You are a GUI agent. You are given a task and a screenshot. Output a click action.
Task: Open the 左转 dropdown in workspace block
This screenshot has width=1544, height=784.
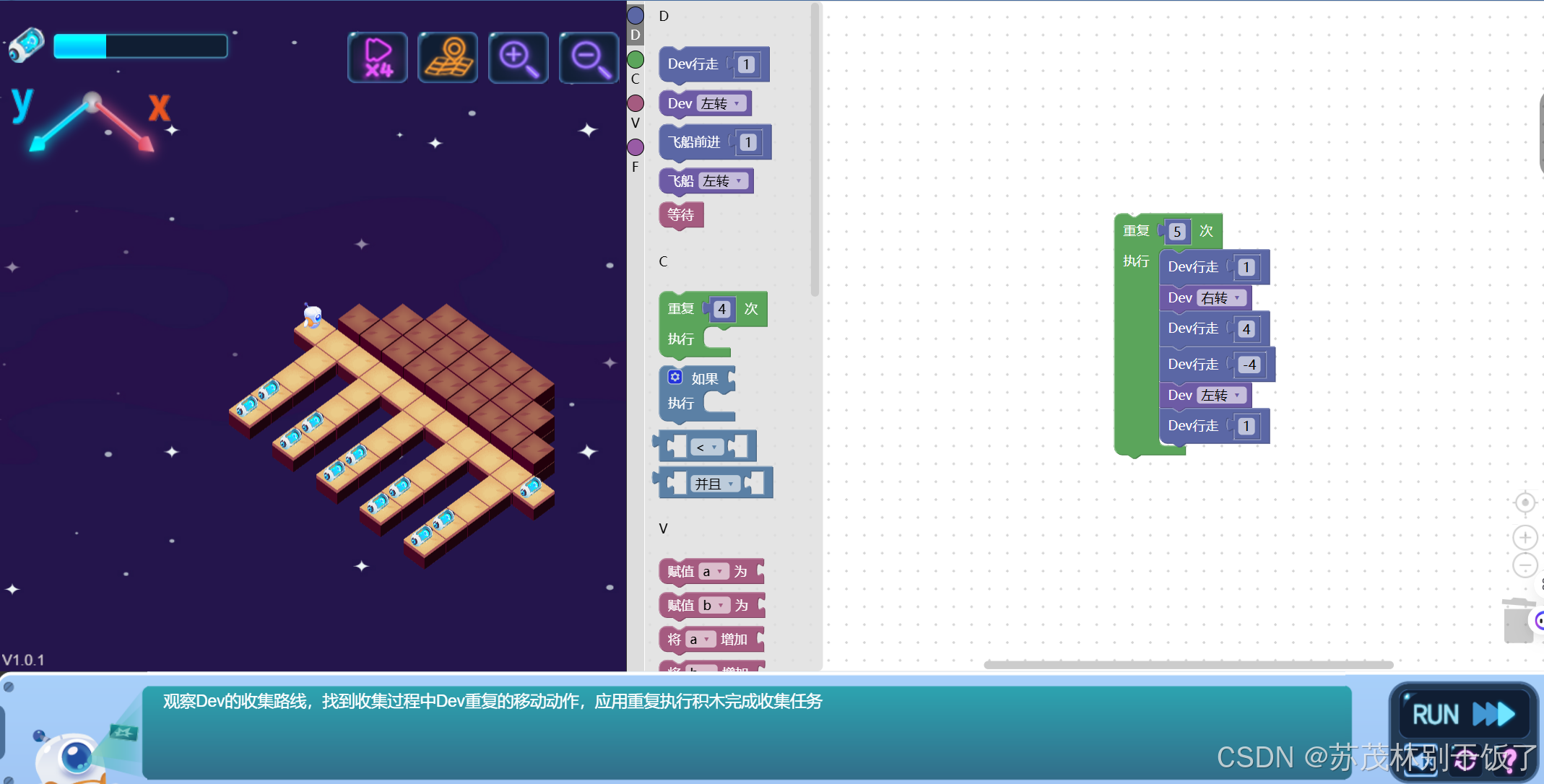(1221, 396)
